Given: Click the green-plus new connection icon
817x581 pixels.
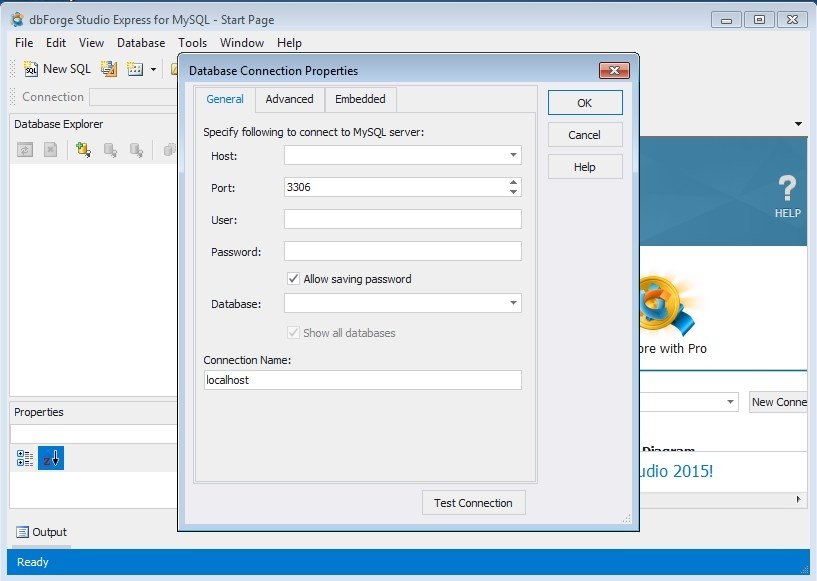Looking at the screenshot, I should tap(83, 150).
